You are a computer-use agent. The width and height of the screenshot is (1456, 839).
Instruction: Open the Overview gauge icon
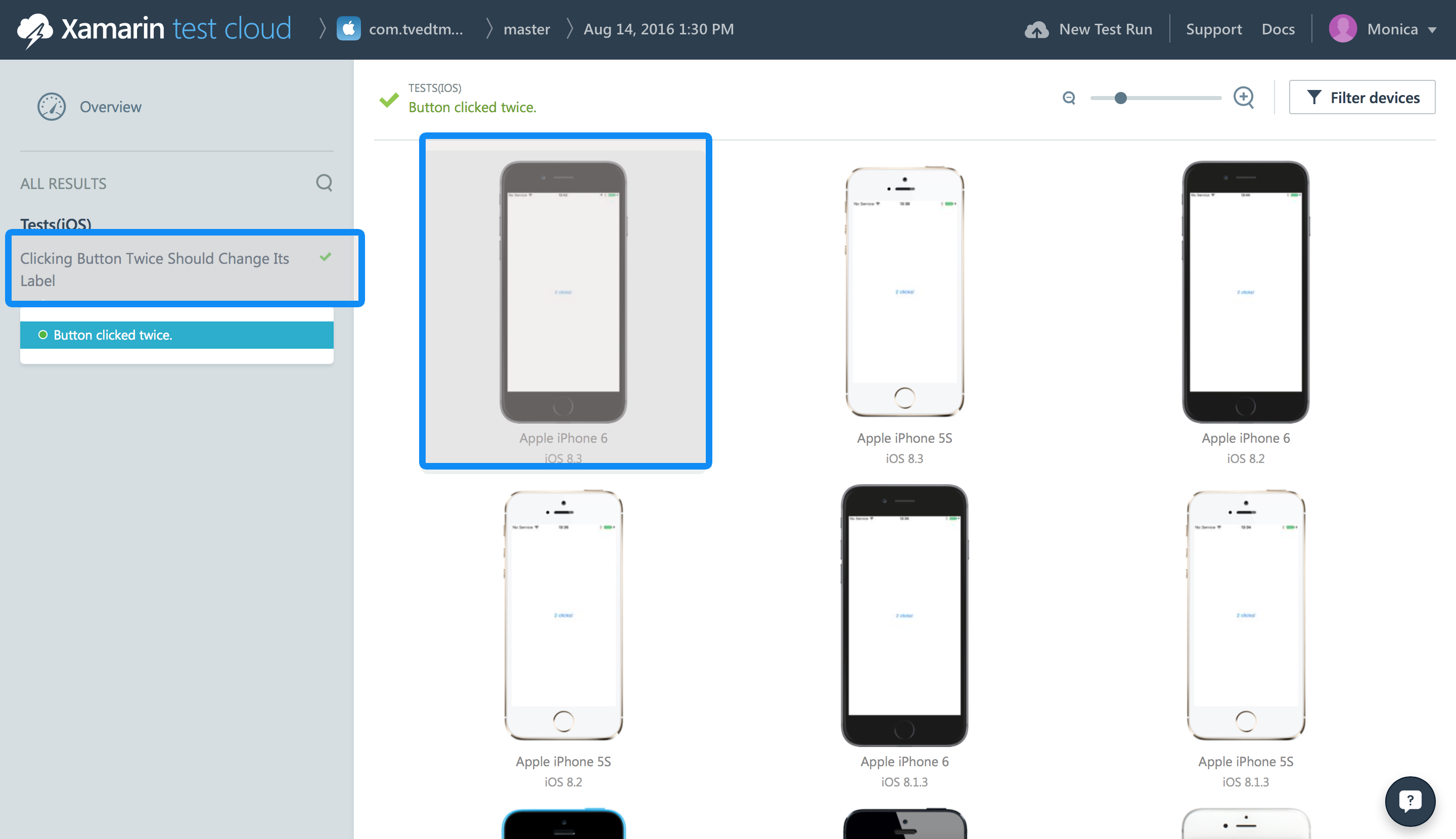point(51,107)
